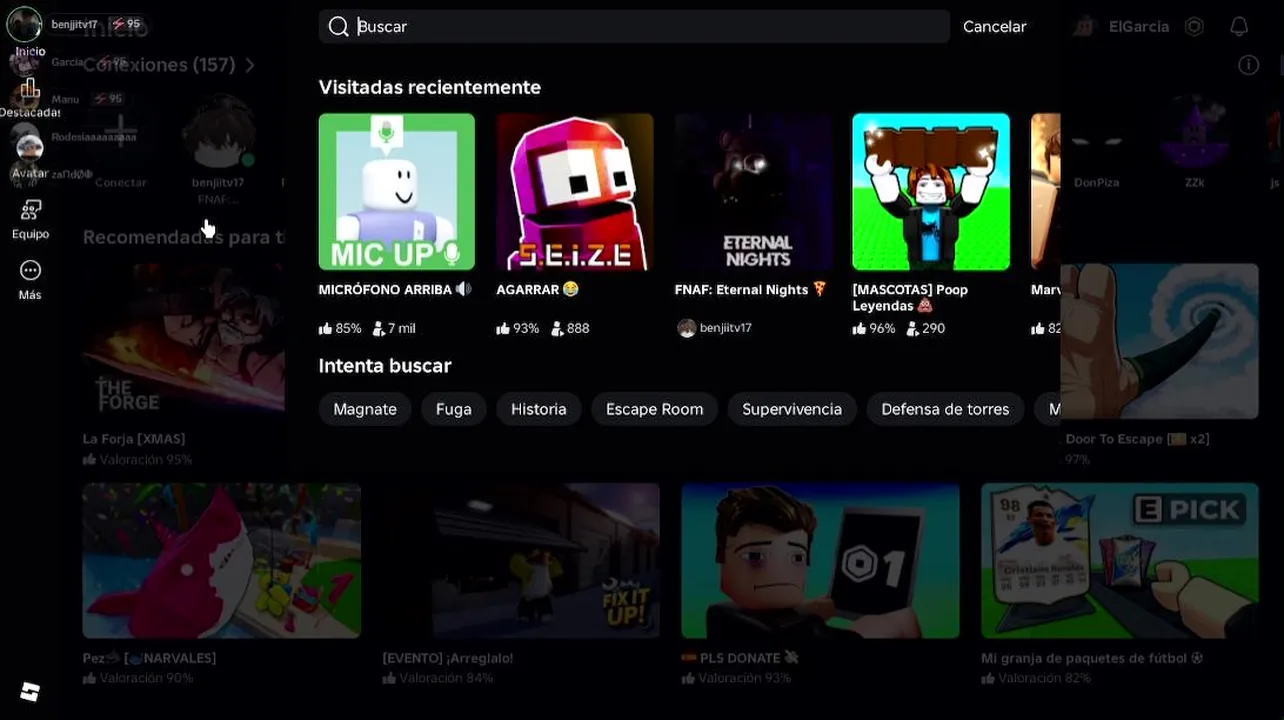The width and height of the screenshot is (1284, 720).
Task: Open Poop Leyendas game thumbnail
Action: pos(931,192)
